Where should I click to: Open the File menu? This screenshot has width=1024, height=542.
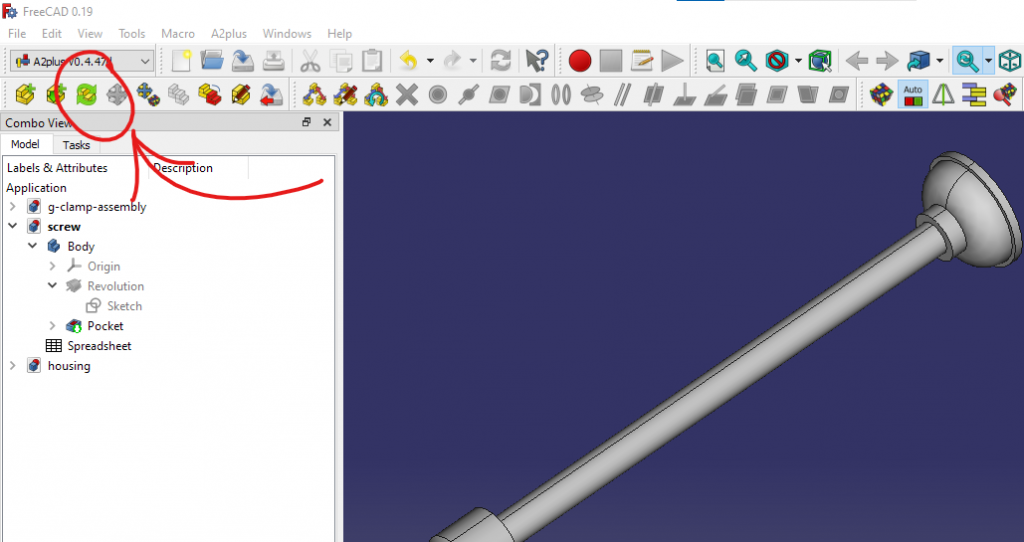pyautogui.click(x=17, y=33)
